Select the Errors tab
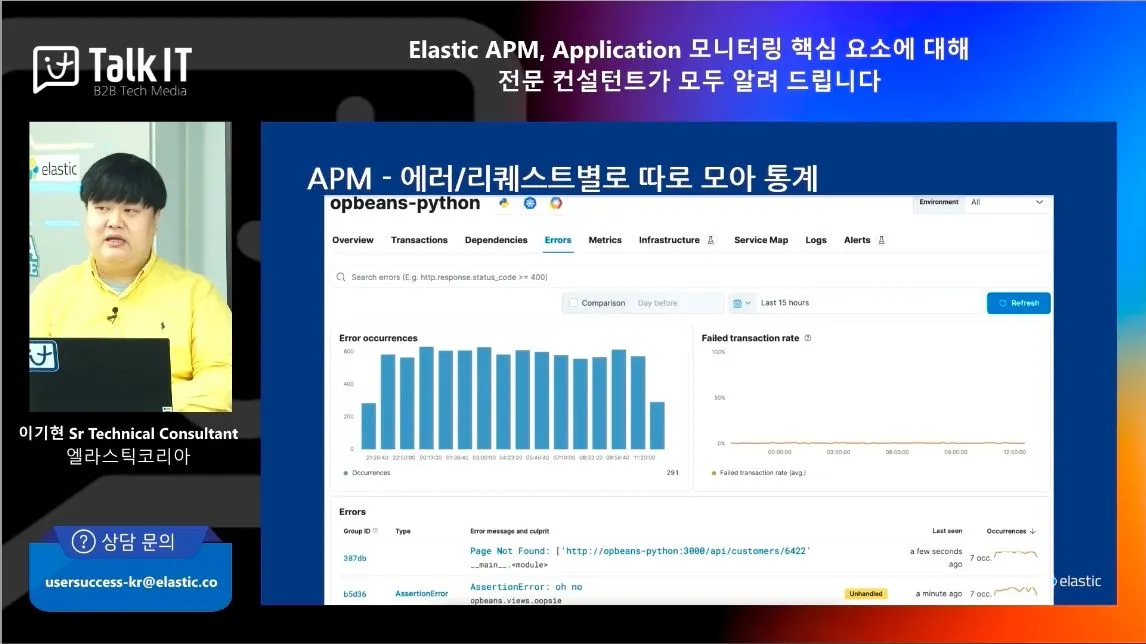This screenshot has height=644, width=1146. [558, 240]
